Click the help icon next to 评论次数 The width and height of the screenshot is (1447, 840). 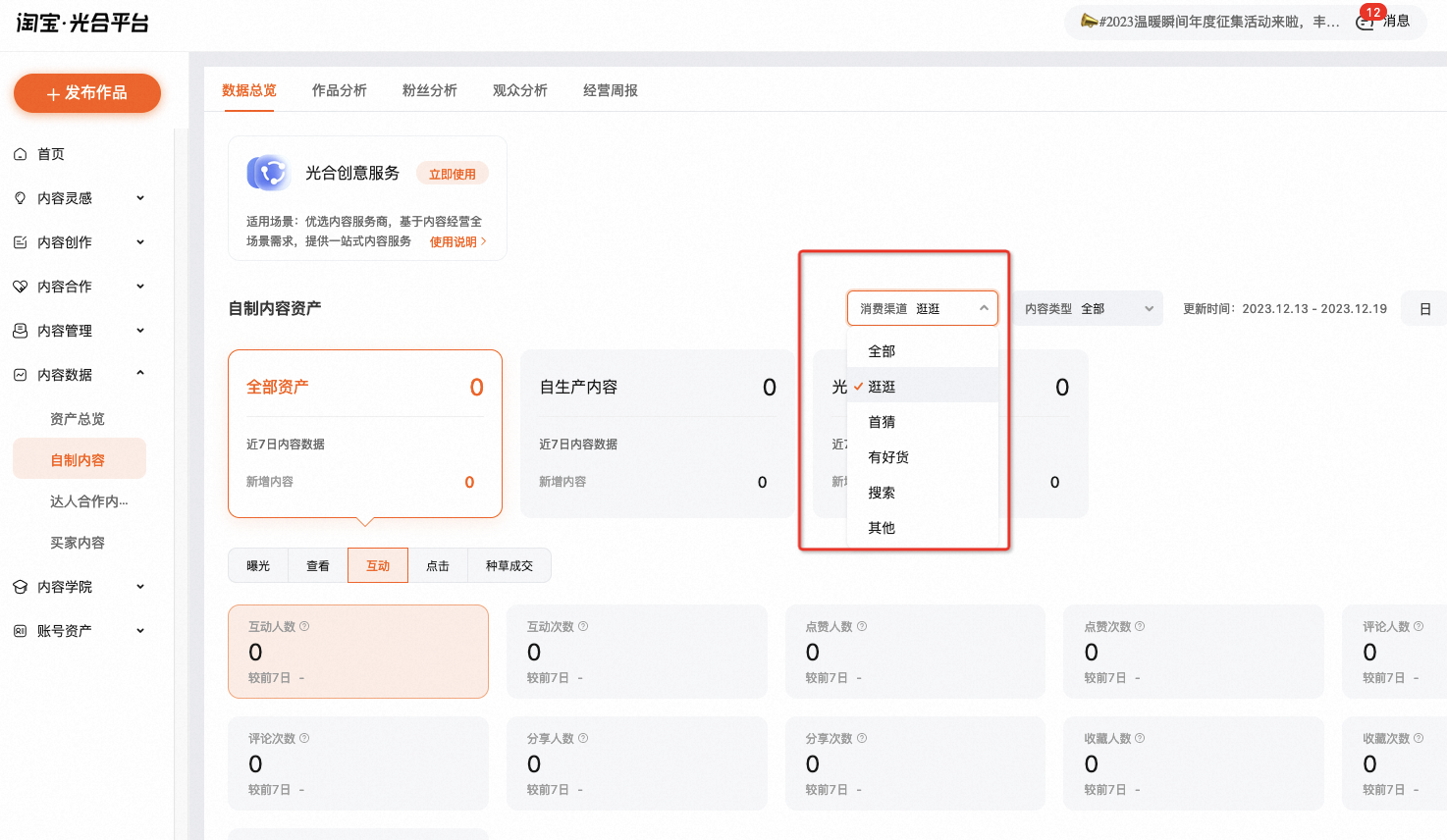point(304,738)
